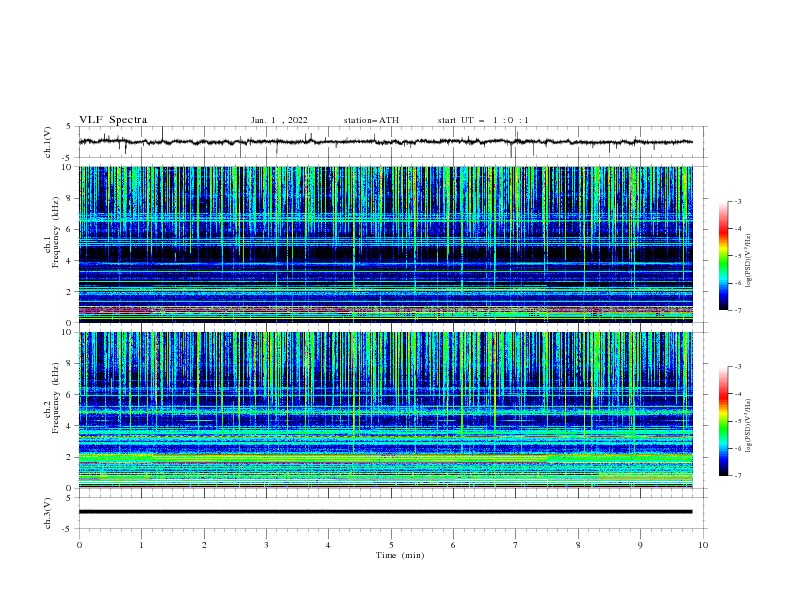Viewport: 792px width, 612px height.
Task: Click the date text 'Jan. 1 , 2022'
Action: click(279, 120)
